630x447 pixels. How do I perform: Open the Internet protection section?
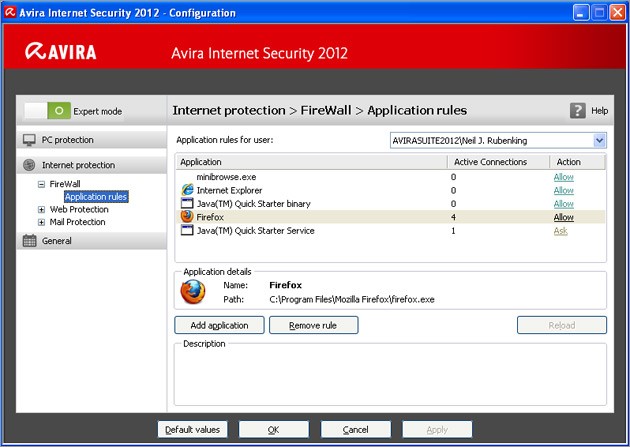(91, 165)
